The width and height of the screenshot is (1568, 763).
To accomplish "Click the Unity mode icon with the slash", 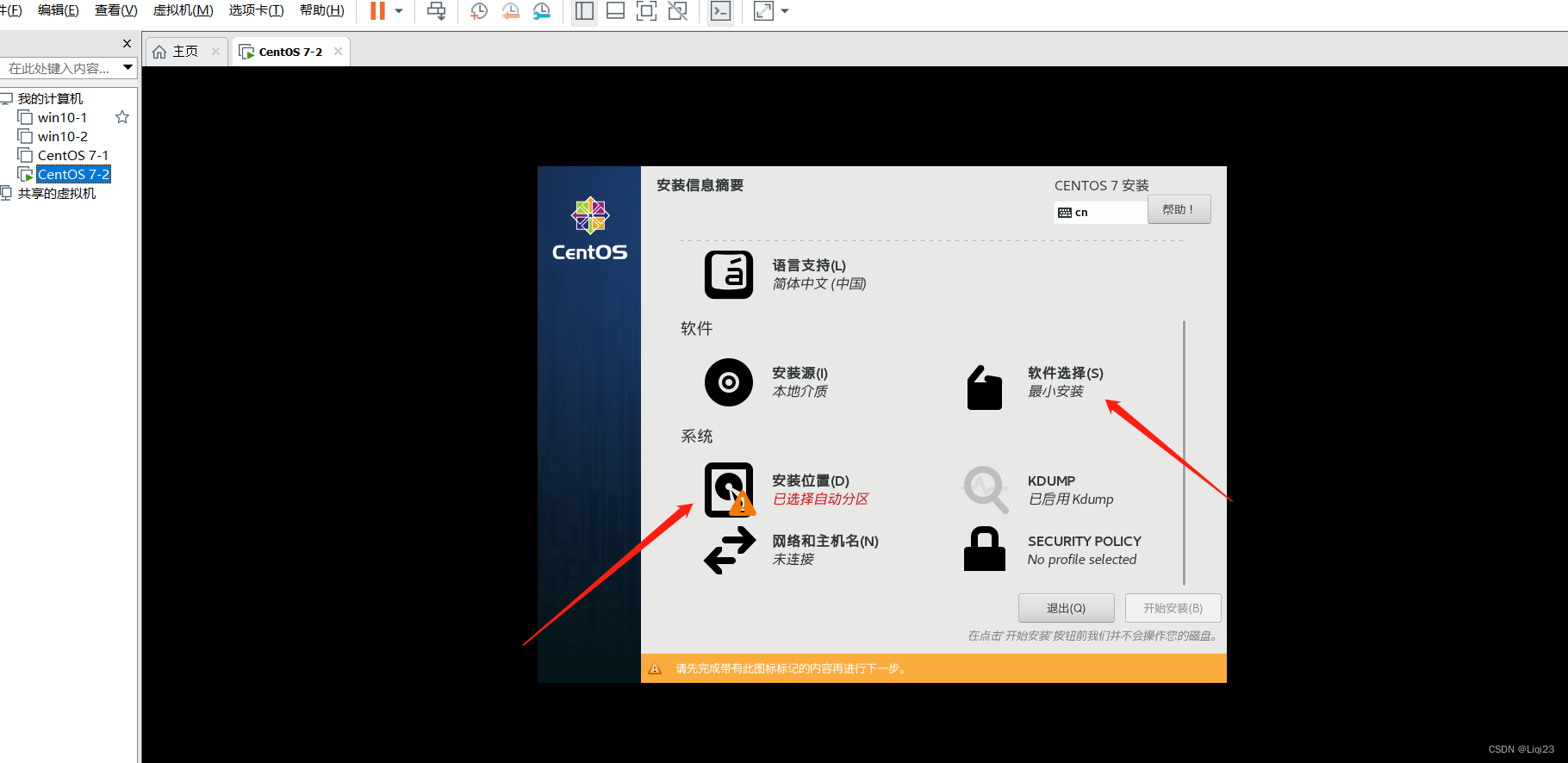I will click(x=678, y=11).
